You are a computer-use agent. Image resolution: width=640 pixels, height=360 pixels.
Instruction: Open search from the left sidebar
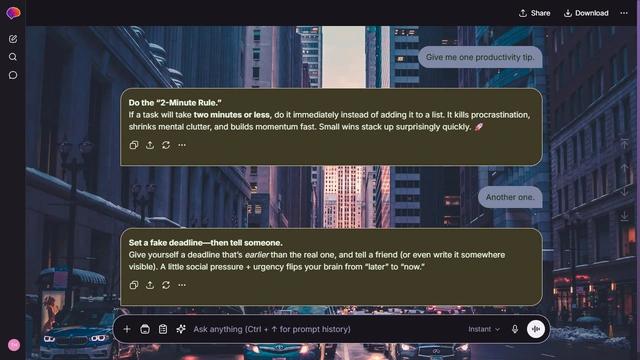click(x=13, y=57)
